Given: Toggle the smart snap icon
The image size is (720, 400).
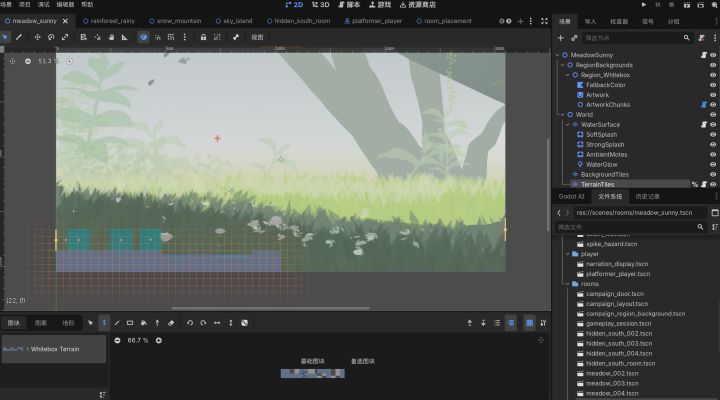Looking at the screenshot, I should (x=158, y=37).
